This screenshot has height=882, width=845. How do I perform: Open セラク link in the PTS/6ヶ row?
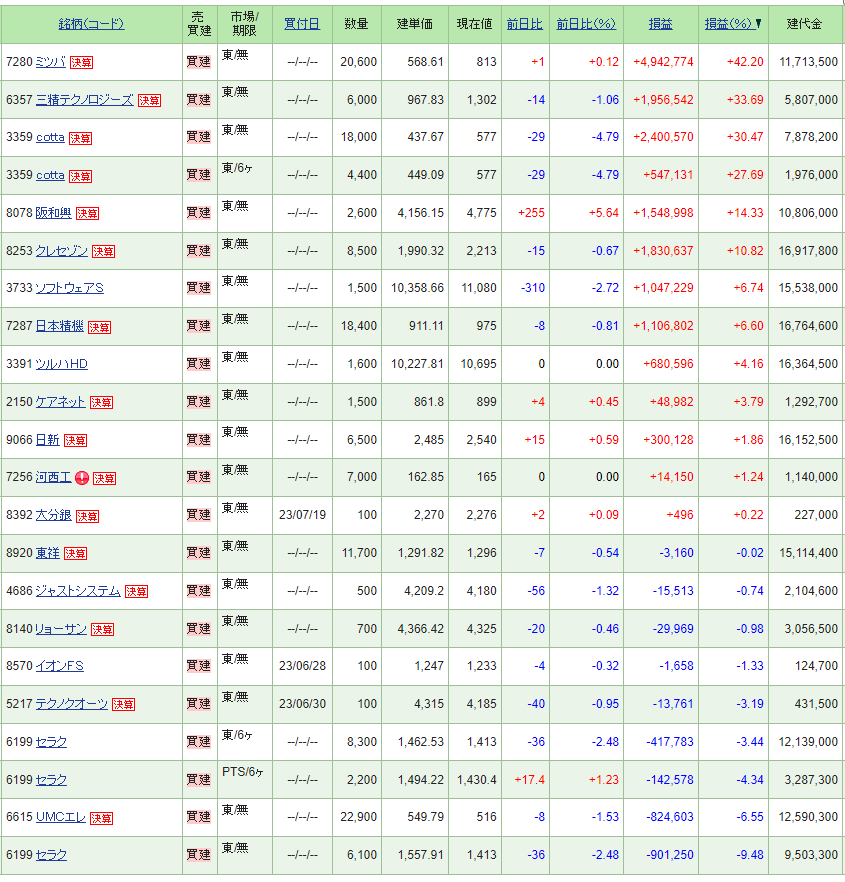tap(51, 780)
